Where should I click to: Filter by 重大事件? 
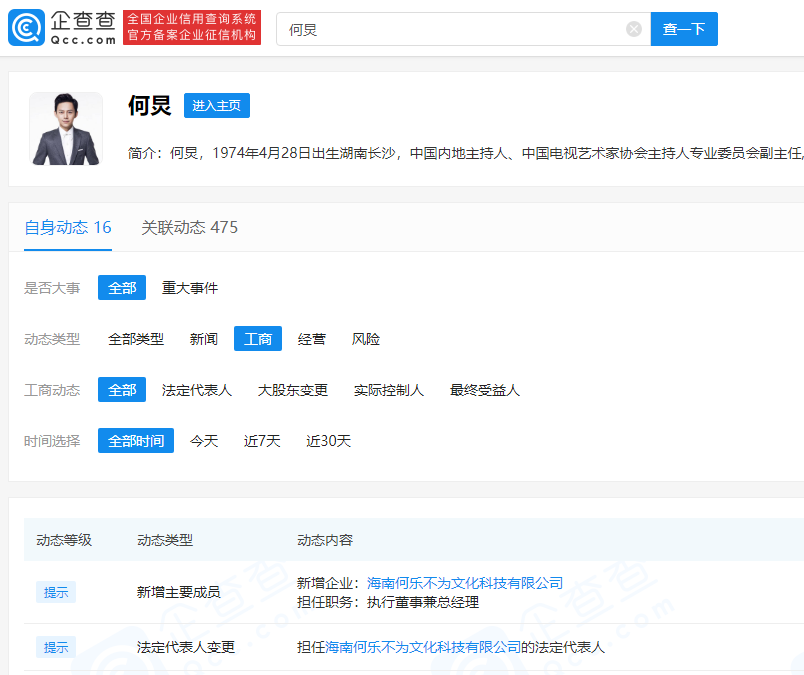pos(190,288)
